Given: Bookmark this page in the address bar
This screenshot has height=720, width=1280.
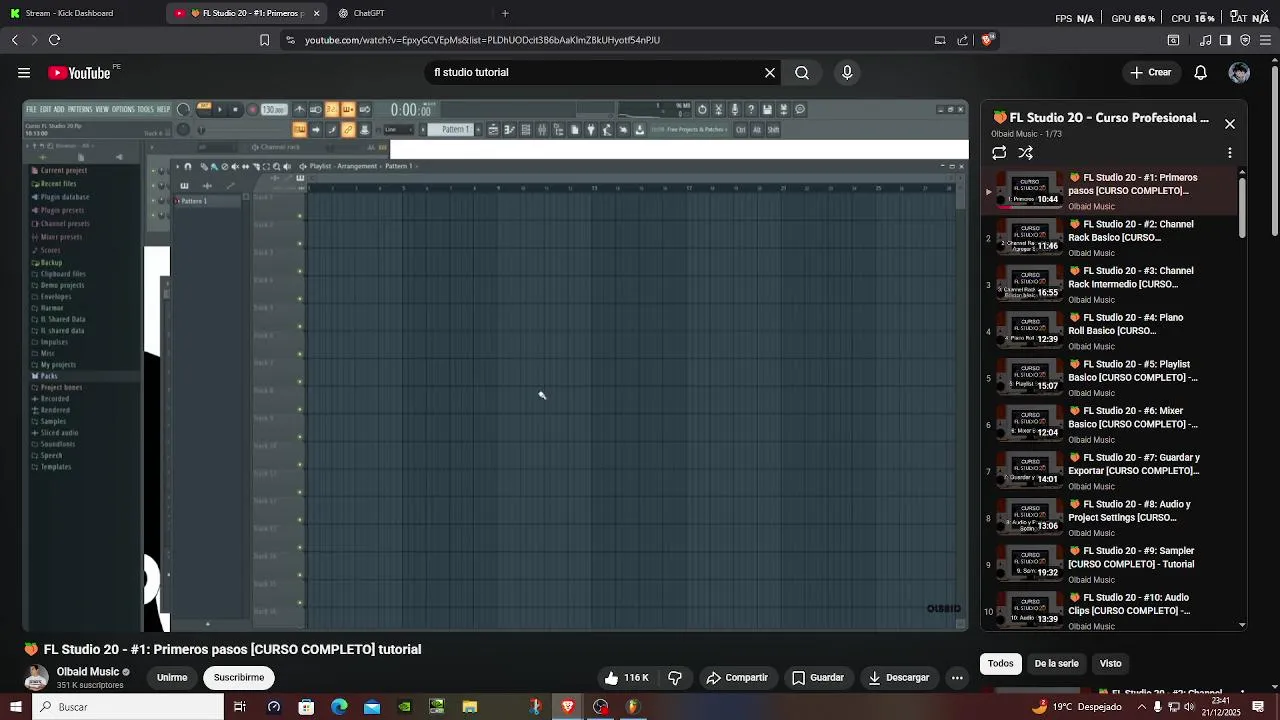Looking at the screenshot, I should pos(264,40).
